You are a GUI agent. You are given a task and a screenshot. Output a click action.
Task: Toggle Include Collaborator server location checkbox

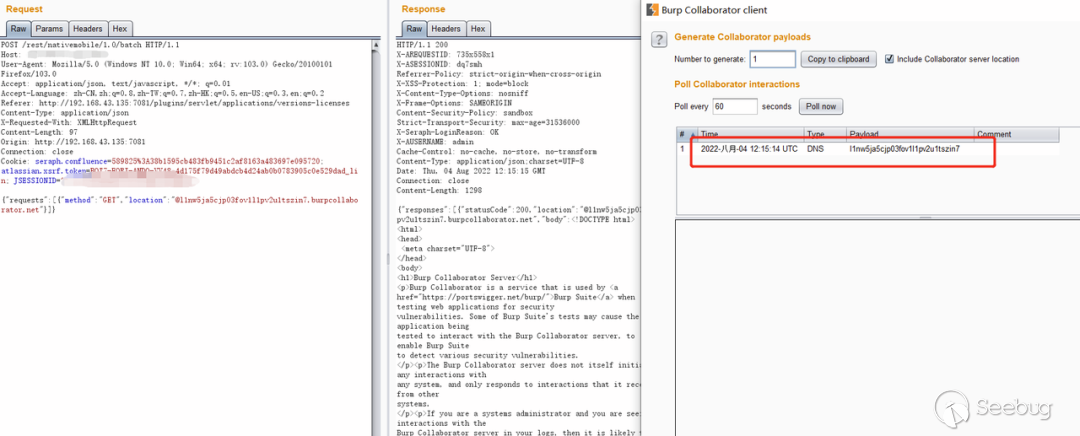tap(890, 59)
